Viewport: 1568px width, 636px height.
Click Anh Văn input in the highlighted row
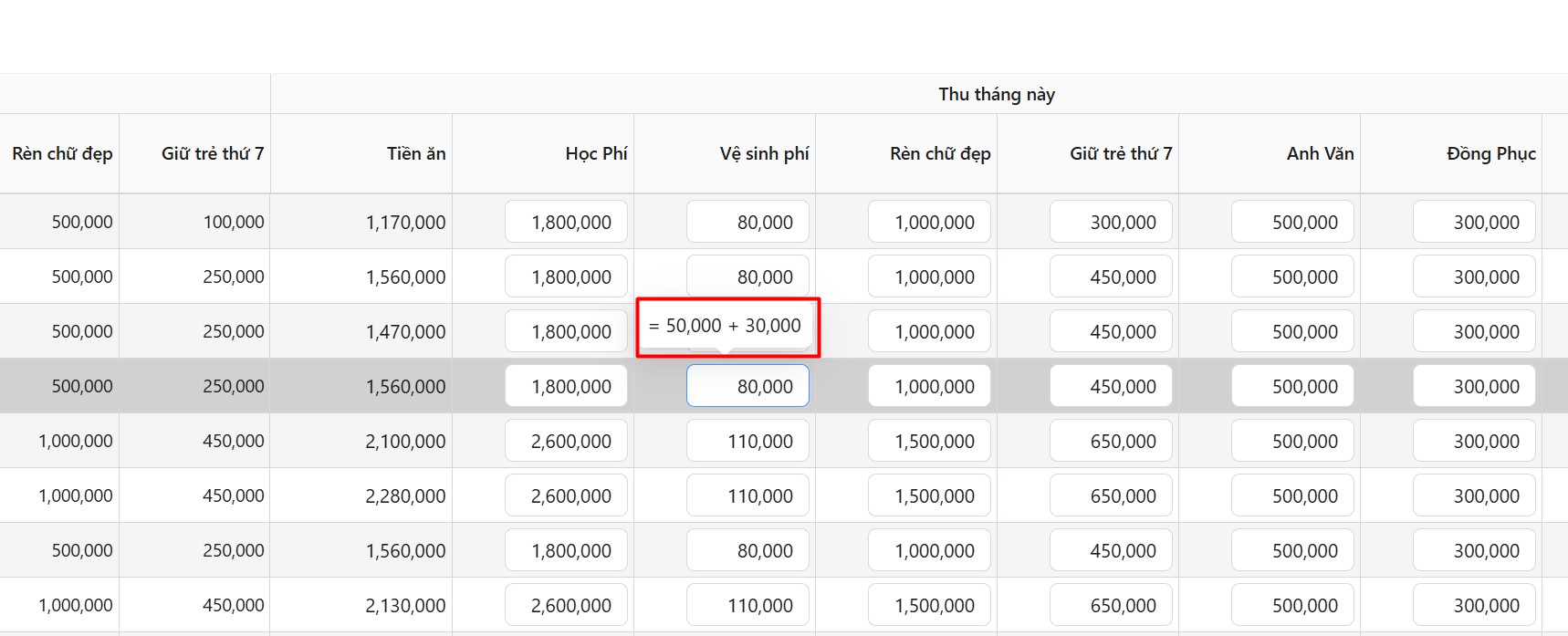(1292, 386)
